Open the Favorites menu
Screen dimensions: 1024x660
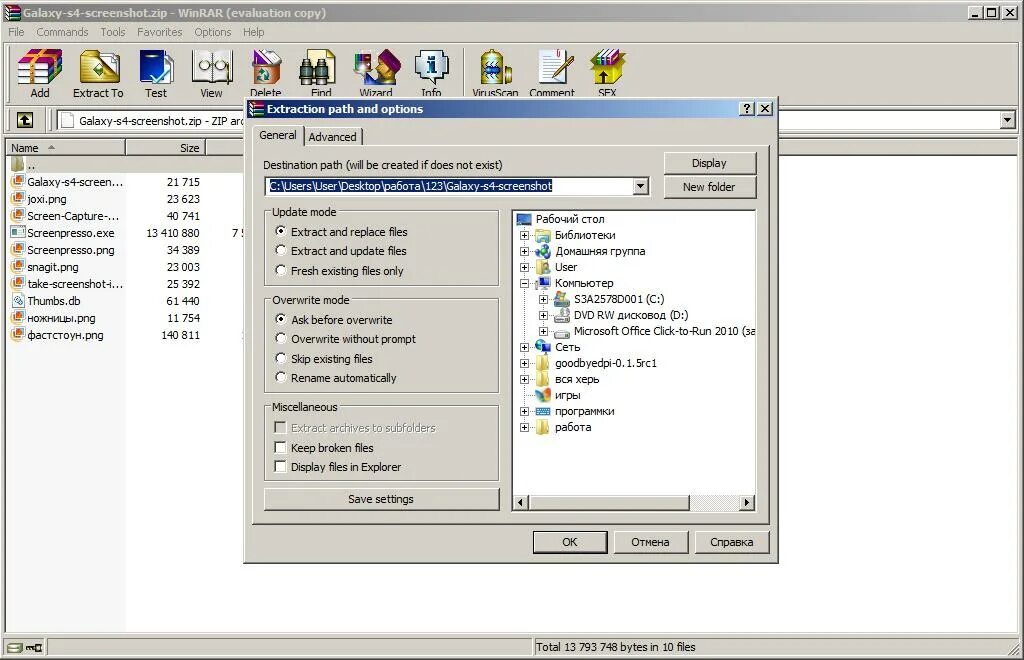pyautogui.click(x=159, y=31)
